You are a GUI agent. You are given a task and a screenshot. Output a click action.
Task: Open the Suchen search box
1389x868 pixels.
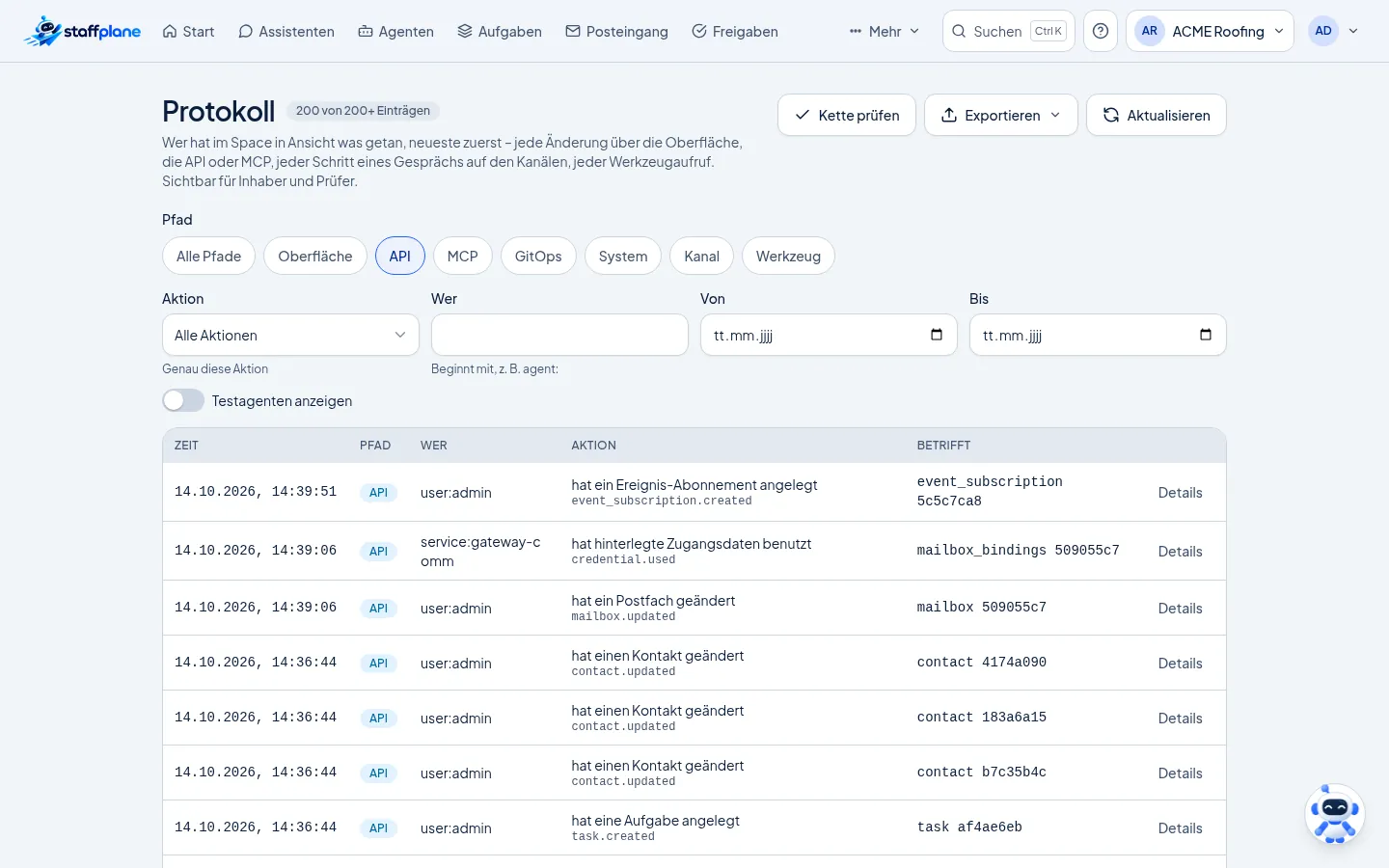pos(1009,31)
